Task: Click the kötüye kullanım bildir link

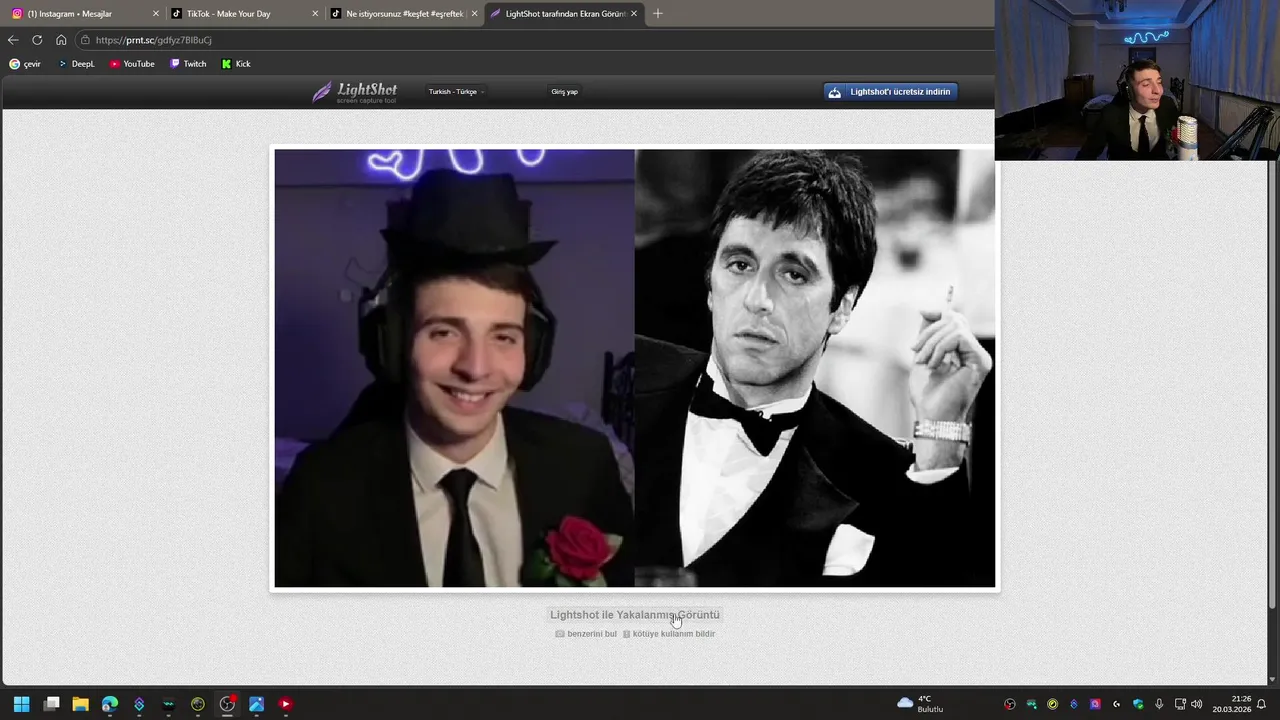Action: click(669, 634)
